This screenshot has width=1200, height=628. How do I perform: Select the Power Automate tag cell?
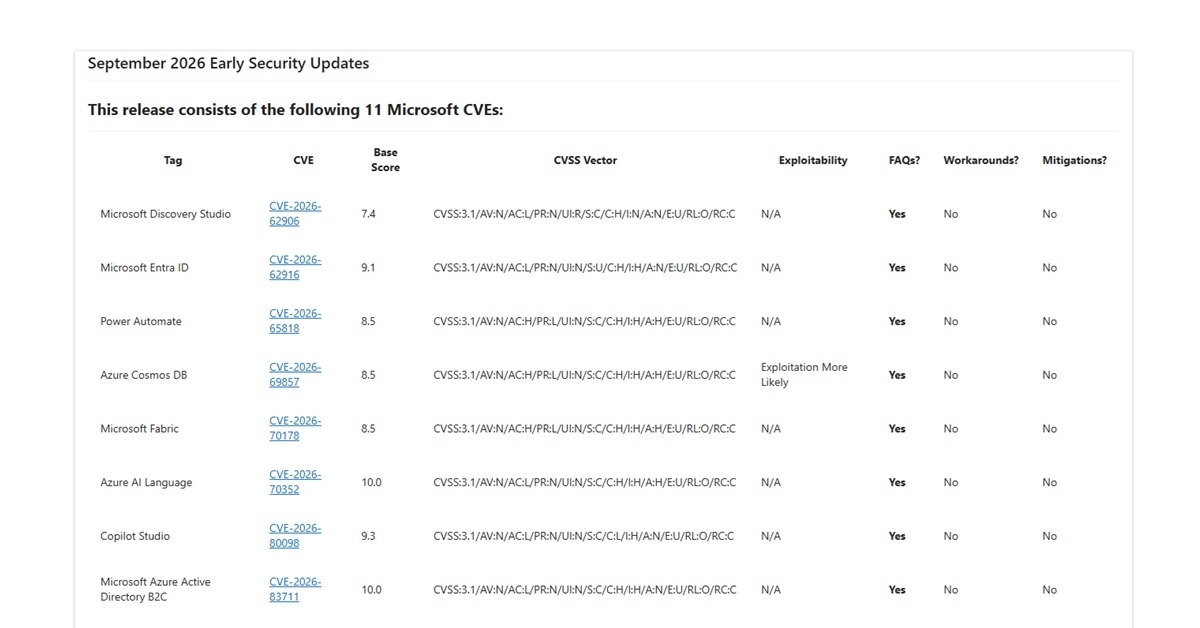141,321
